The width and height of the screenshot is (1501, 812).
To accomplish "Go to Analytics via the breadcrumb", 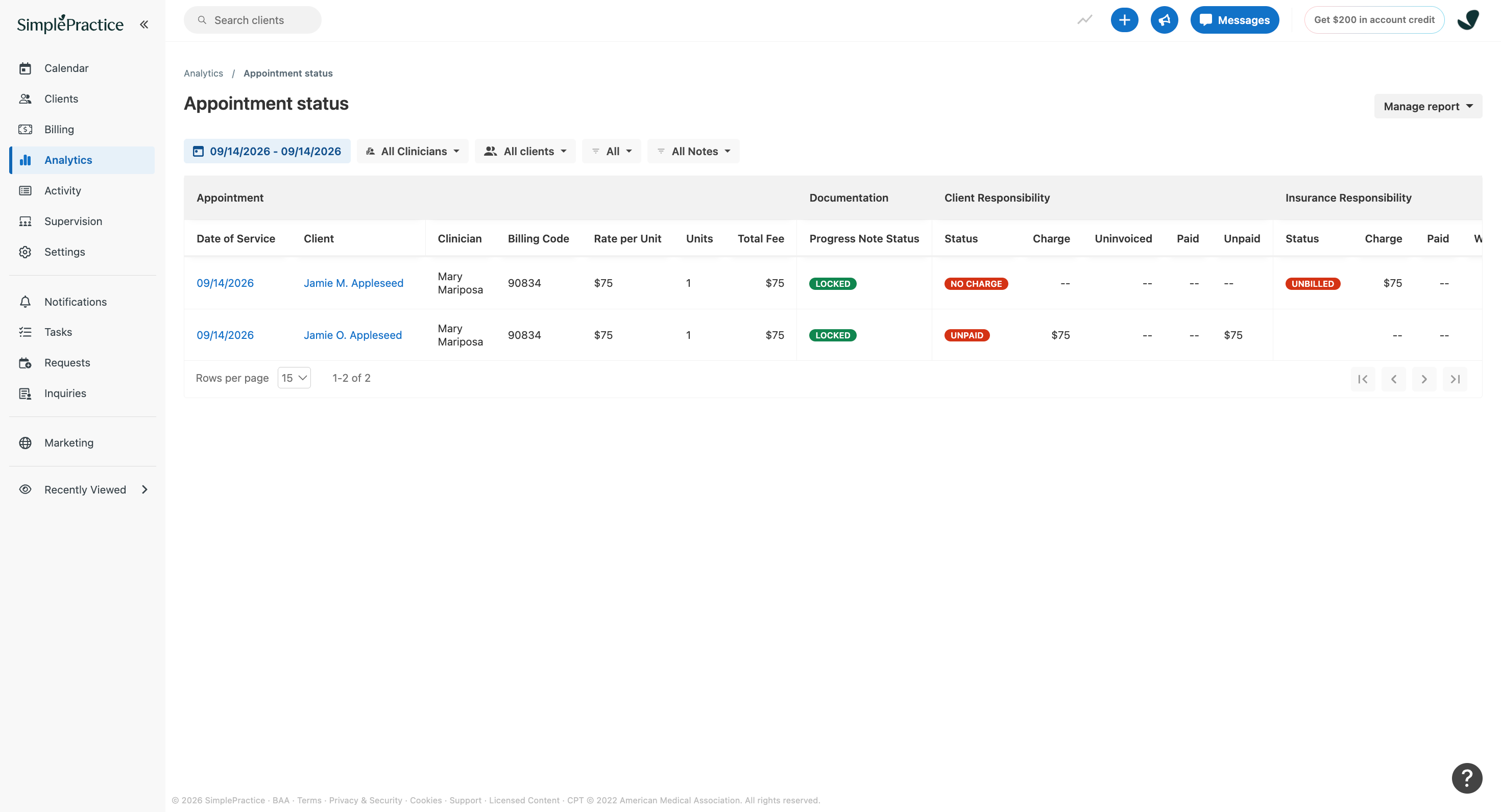I will (x=203, y=73).
